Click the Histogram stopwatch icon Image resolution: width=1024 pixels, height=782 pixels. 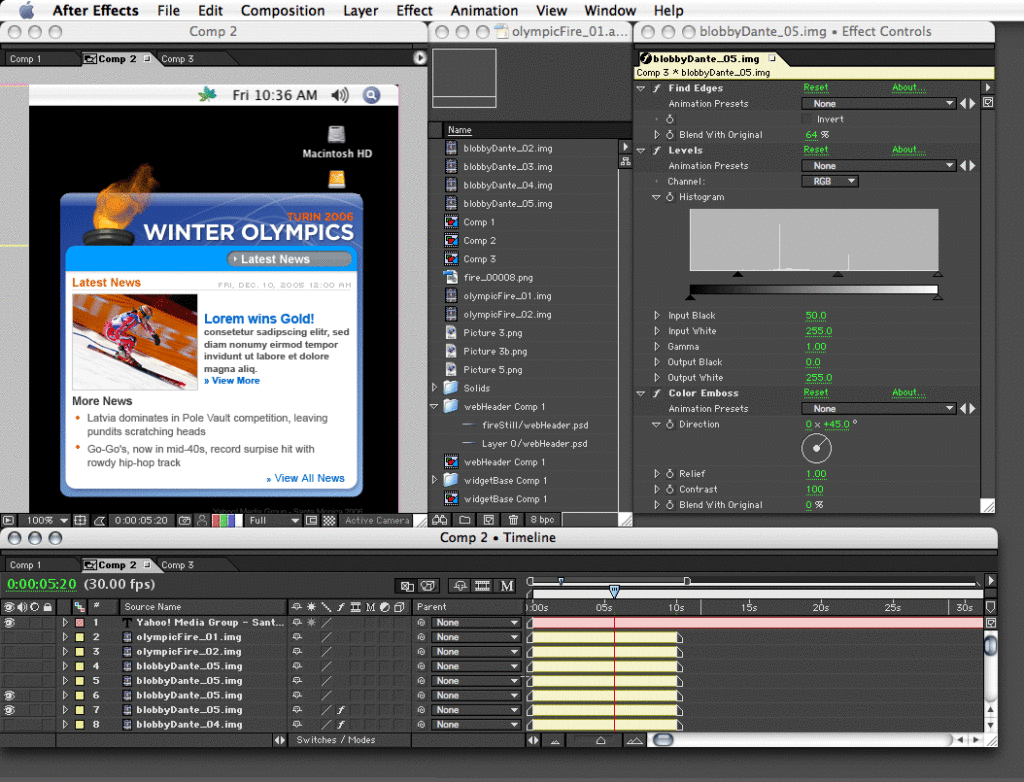coord(669,197)
